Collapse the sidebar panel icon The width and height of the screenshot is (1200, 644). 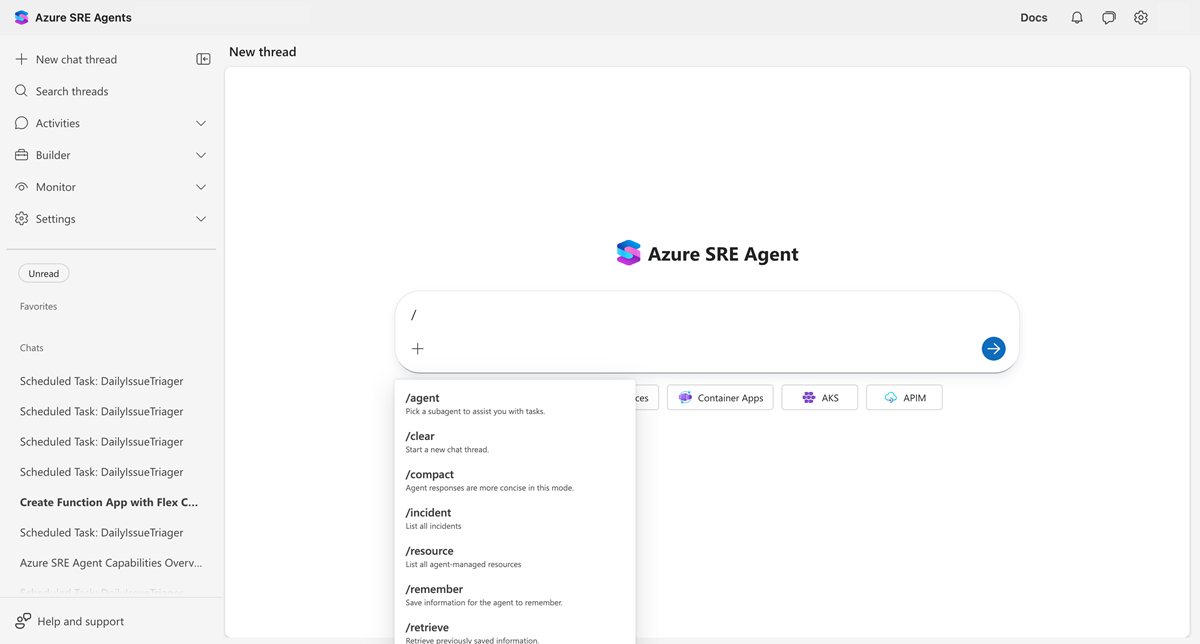[204, 59]
